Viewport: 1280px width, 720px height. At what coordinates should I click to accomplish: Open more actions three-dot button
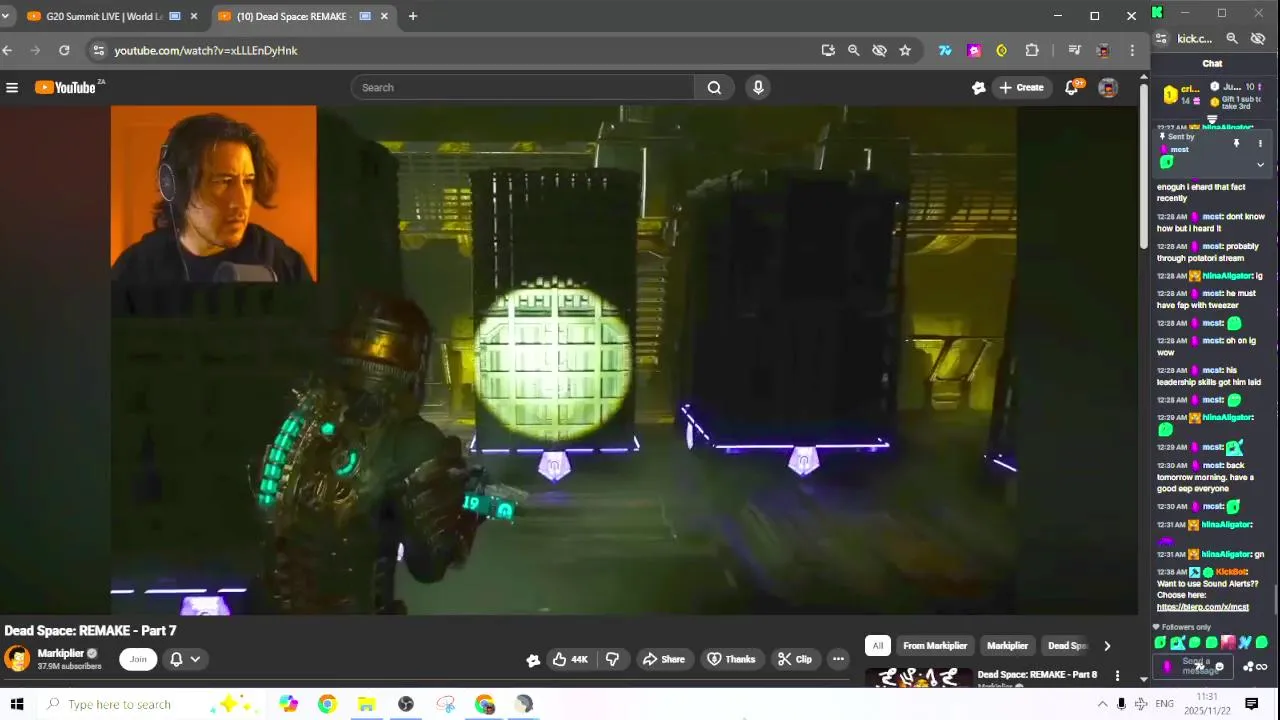(x=838, y=659)
